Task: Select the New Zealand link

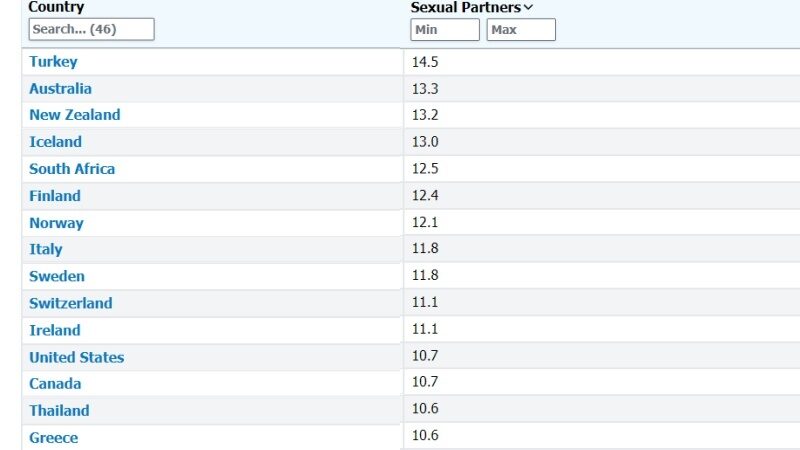Action: (74, 115)
